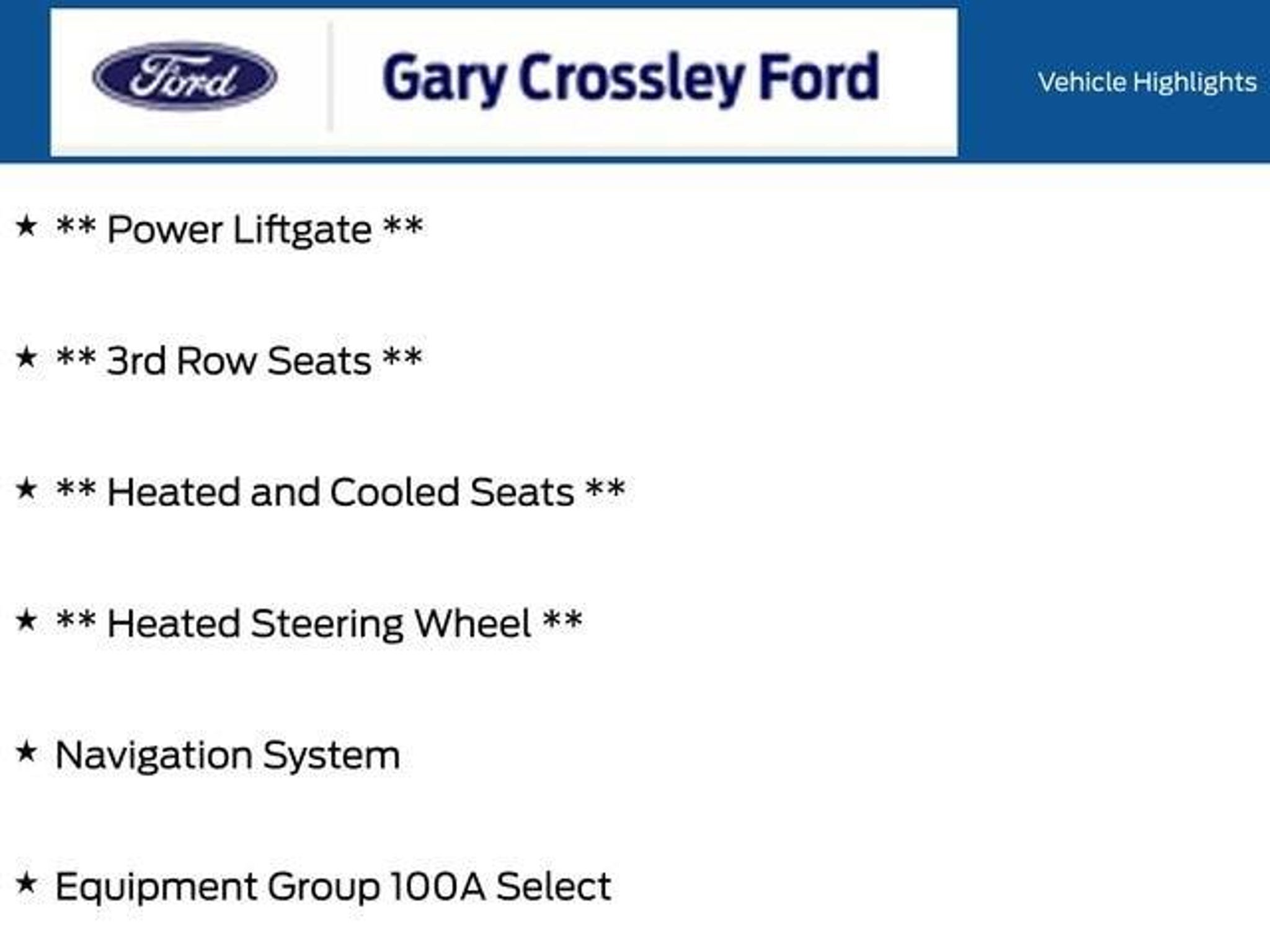Viewport: 1270px width, 952px height.
Task: Click the star beside Equipment Group 100A Select
Action: point(27,883)
